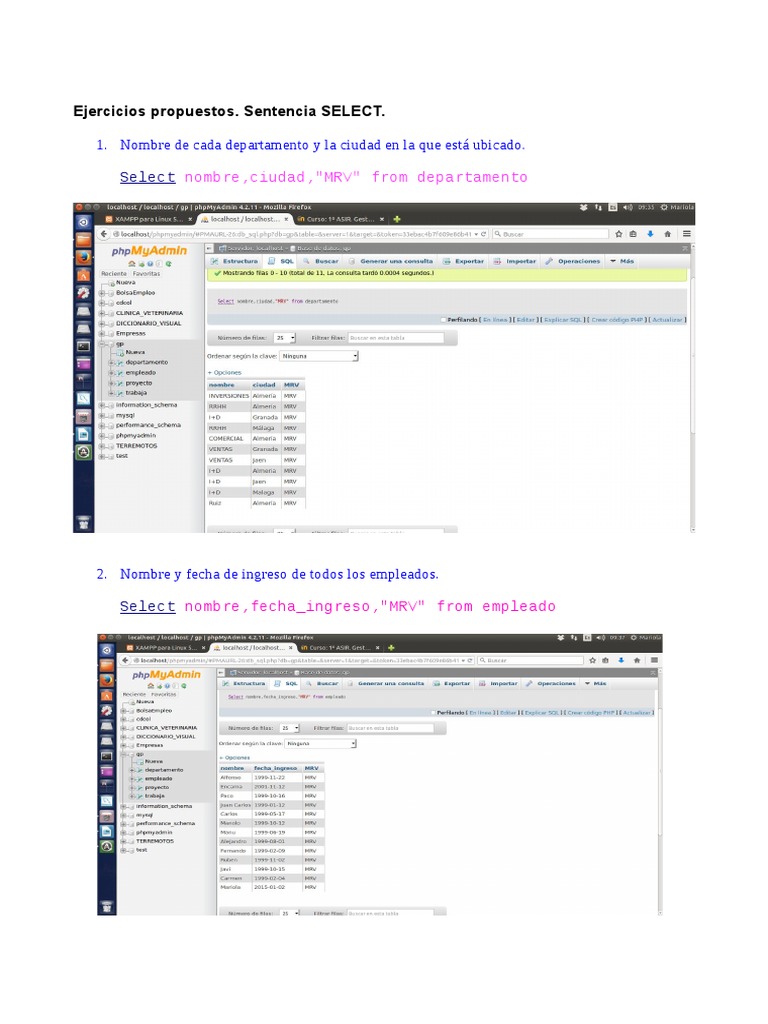
Task: Click Crear código PHP link in the empleado screenshot
Action: 590,712
